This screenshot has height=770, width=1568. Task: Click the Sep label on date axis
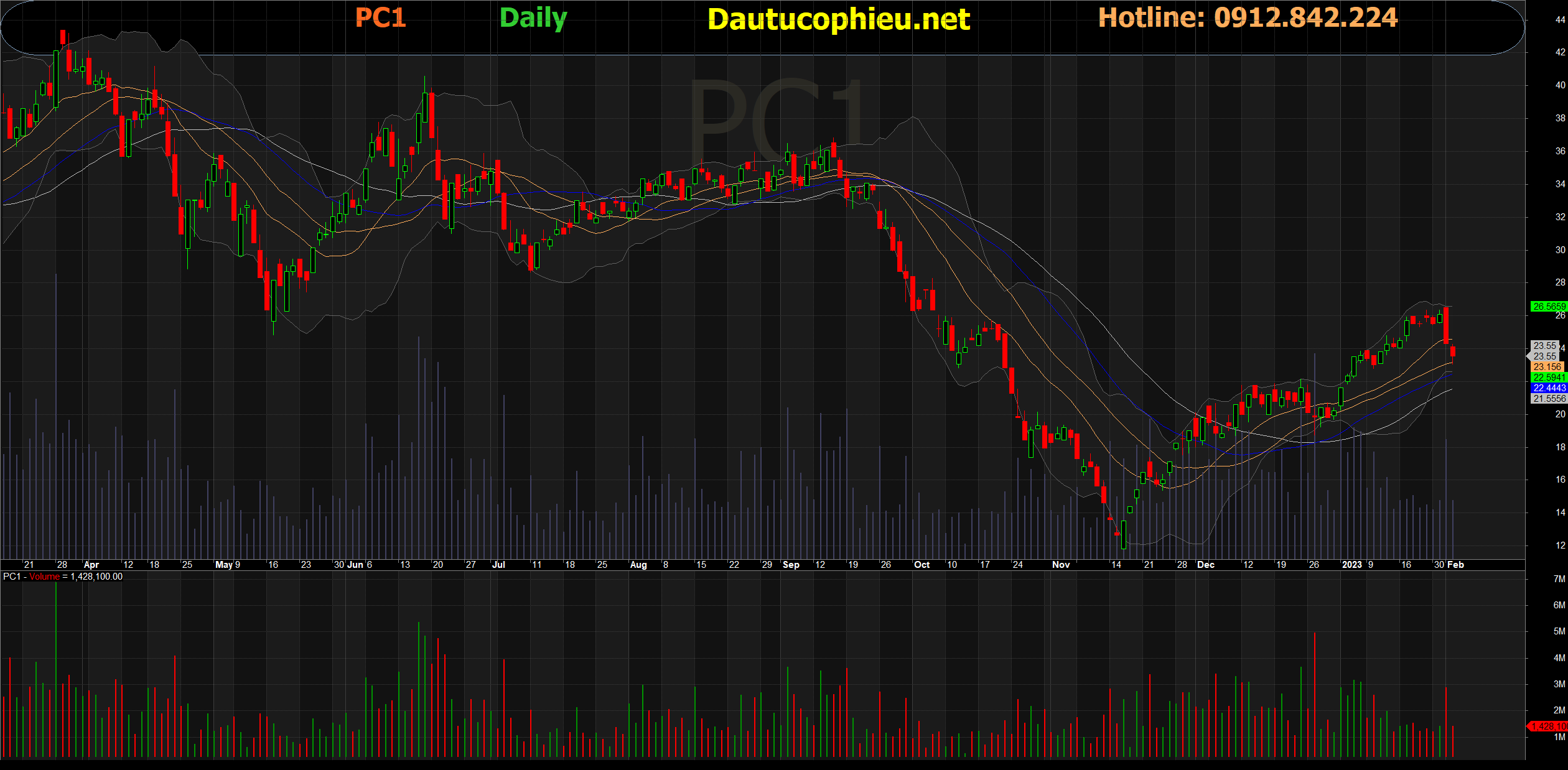tap(791, 565)
